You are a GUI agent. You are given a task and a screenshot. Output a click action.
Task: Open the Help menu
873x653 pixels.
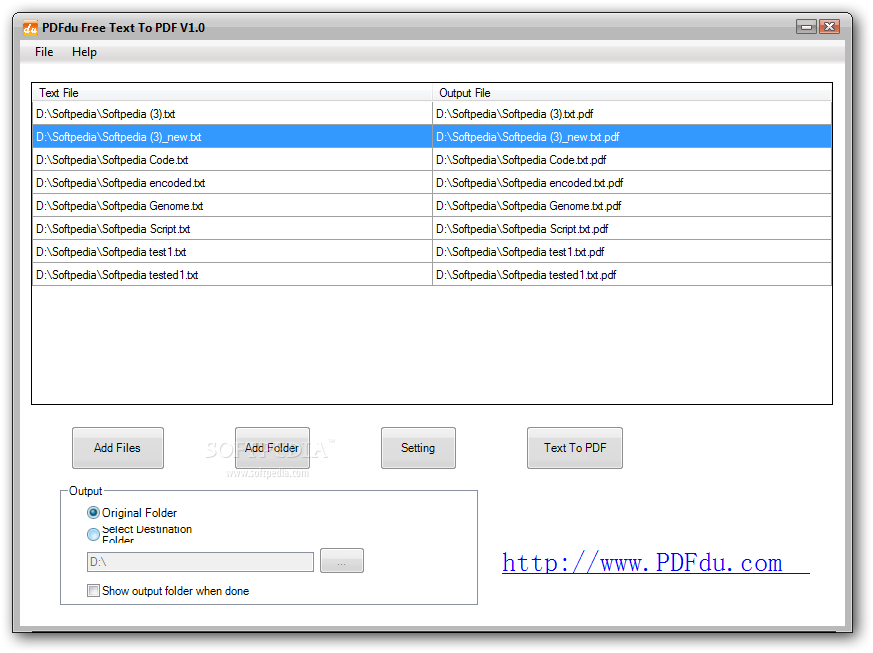coord(84,52)
